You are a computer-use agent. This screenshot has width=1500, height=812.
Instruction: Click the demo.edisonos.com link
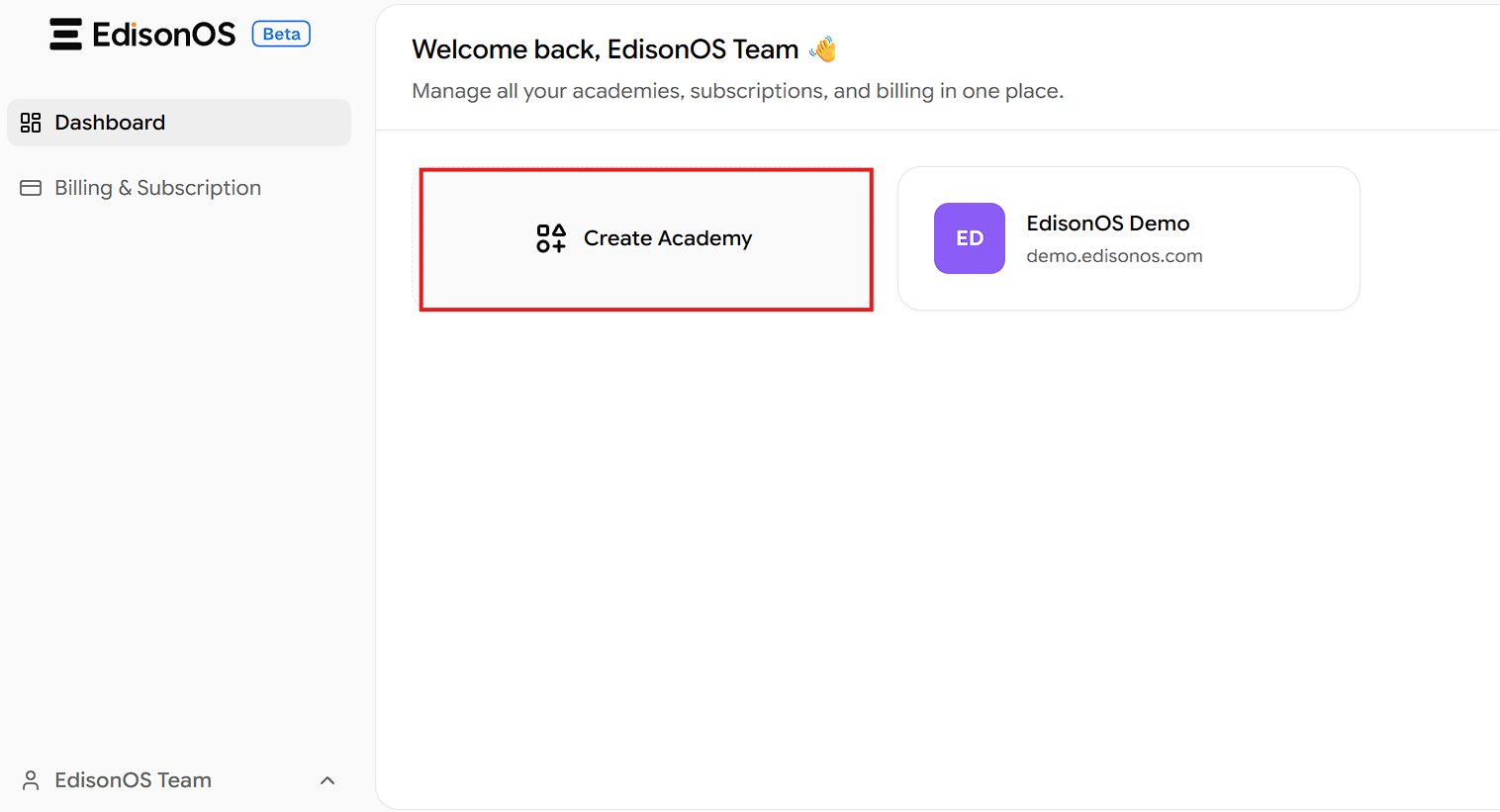click(x=1114, y=256)
